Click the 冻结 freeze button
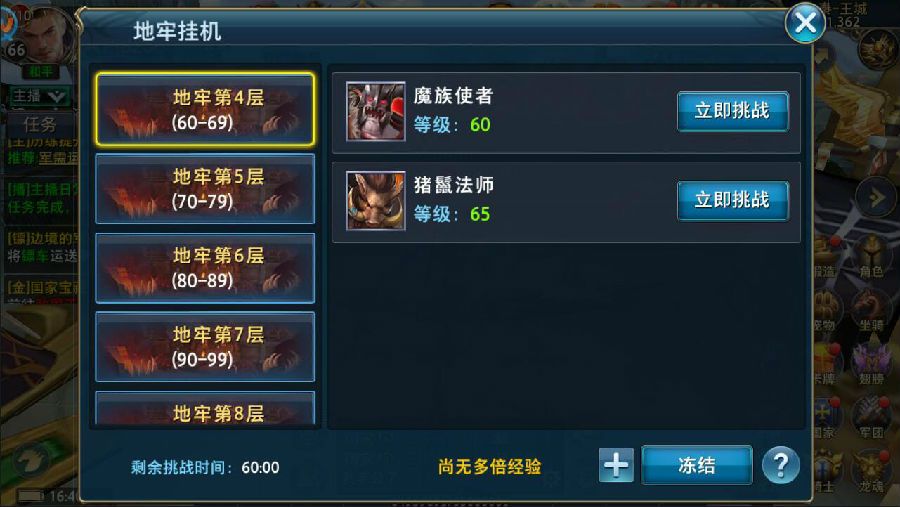The image size is (900, 507). click(697, 465)
